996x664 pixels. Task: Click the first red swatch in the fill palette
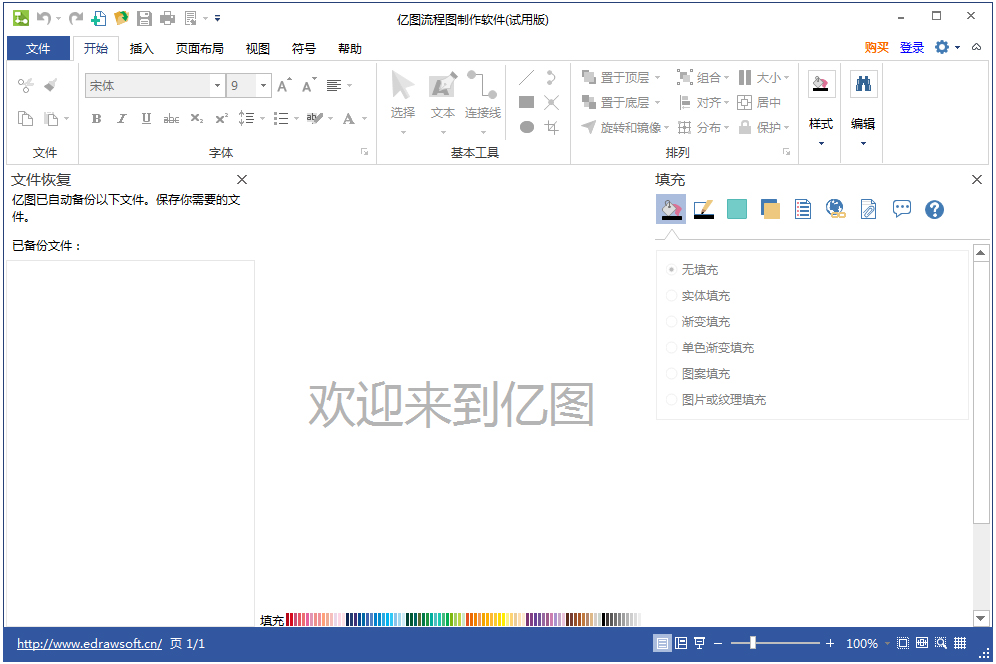pos(288,619)
